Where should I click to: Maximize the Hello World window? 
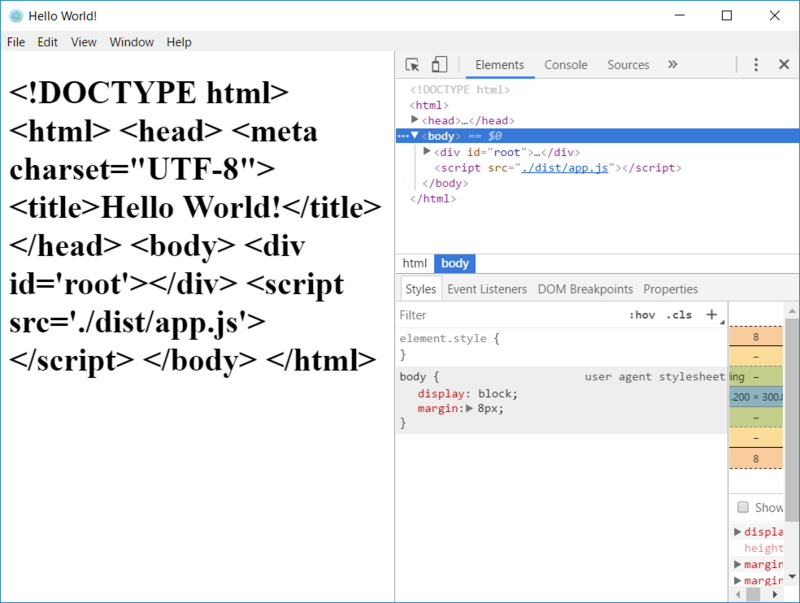[x=727, y=16]
